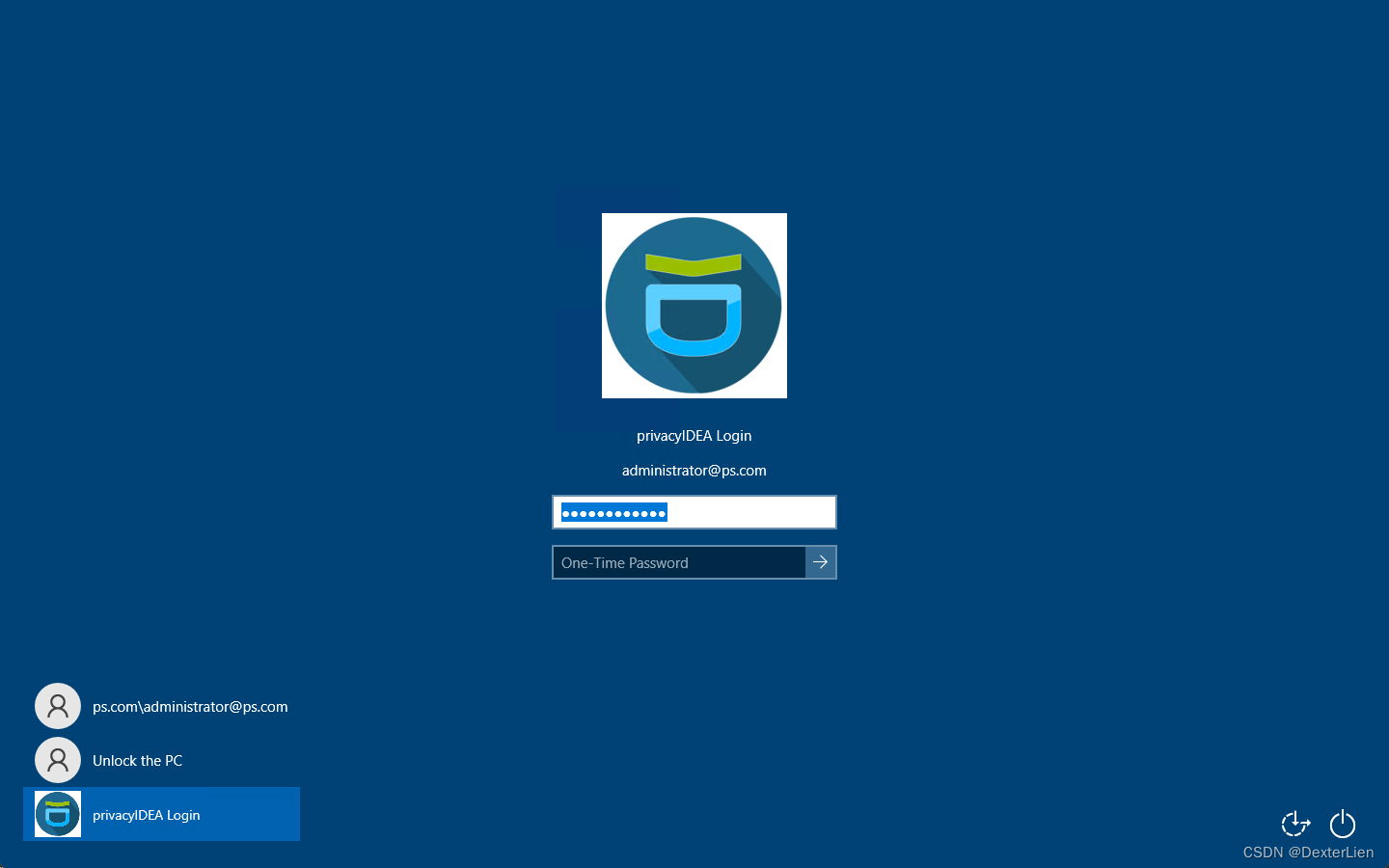Click the administrator@ps.com username text

click(694, 471)
